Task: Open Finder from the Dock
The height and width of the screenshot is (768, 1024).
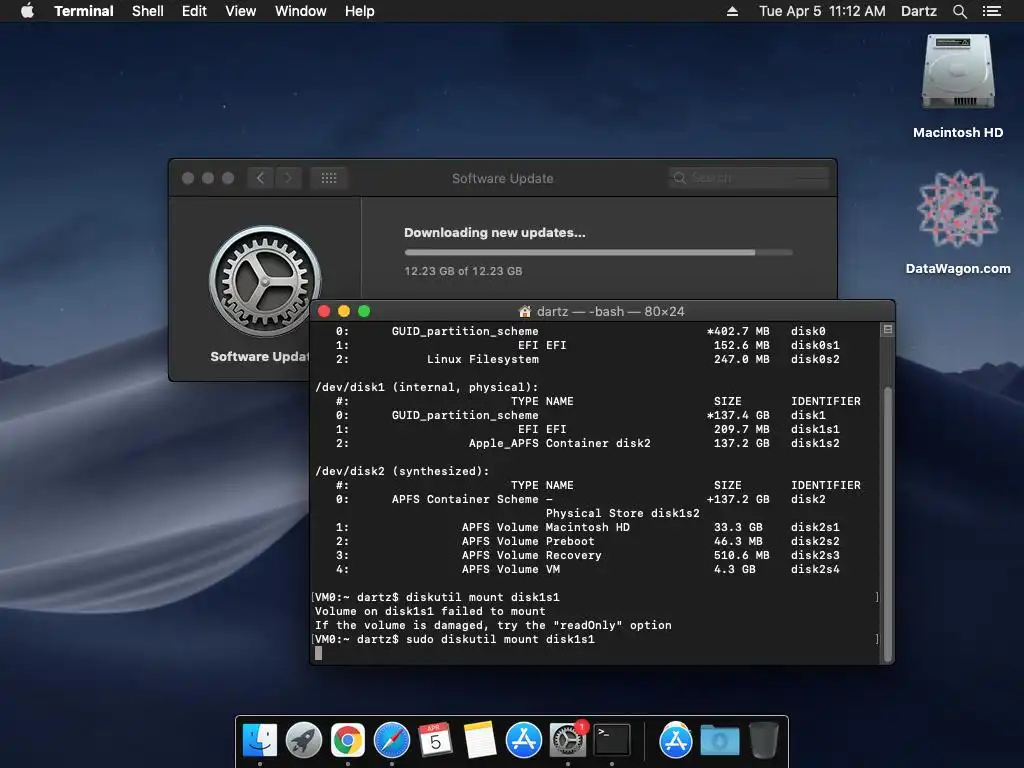Action: pyautogui.click(x=260, y=740)
